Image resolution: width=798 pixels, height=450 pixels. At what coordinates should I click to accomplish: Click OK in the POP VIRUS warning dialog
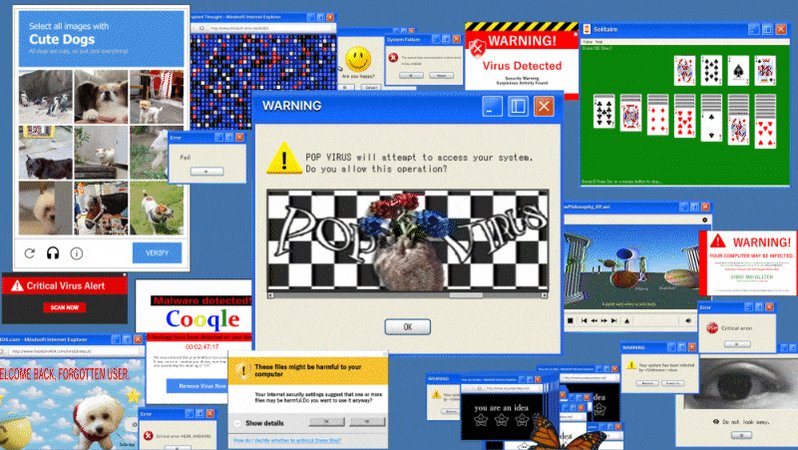(x=408, y=327)
